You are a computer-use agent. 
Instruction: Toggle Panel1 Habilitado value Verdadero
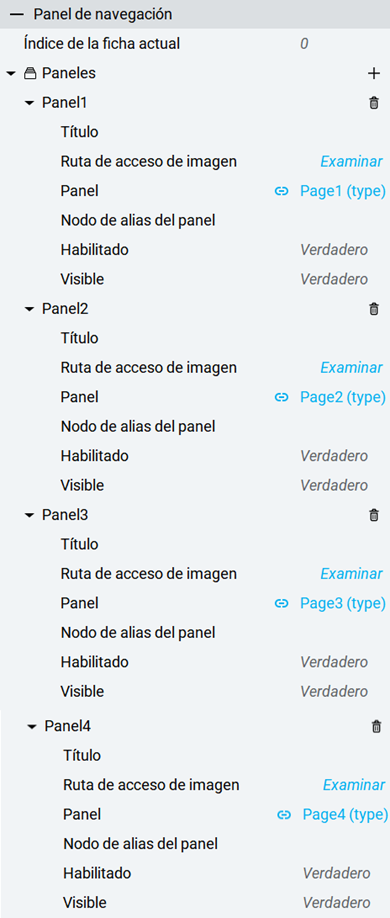pyautogui.click(x=334, y=250)
